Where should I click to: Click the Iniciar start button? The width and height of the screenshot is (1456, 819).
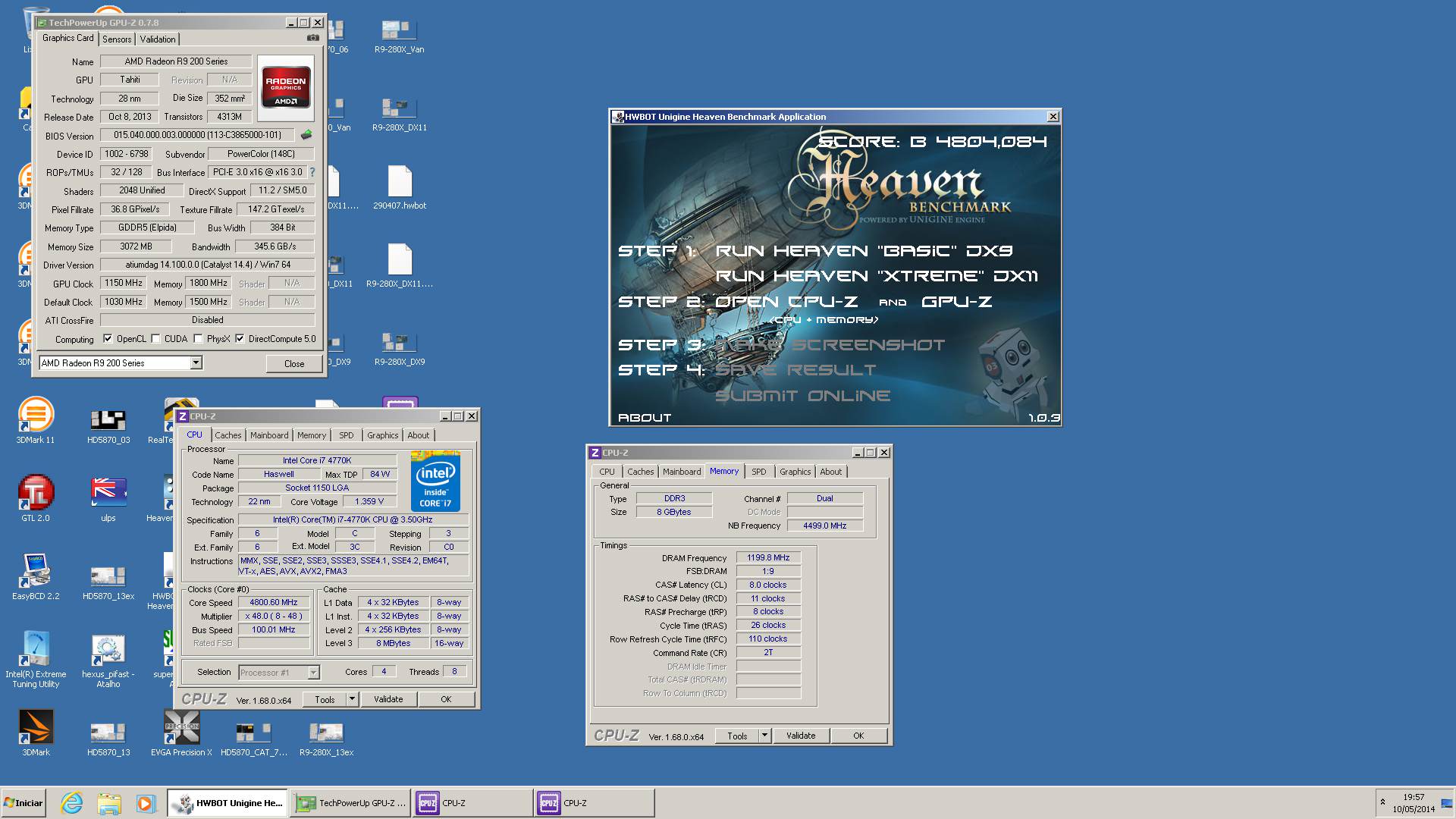coord(24,803)
